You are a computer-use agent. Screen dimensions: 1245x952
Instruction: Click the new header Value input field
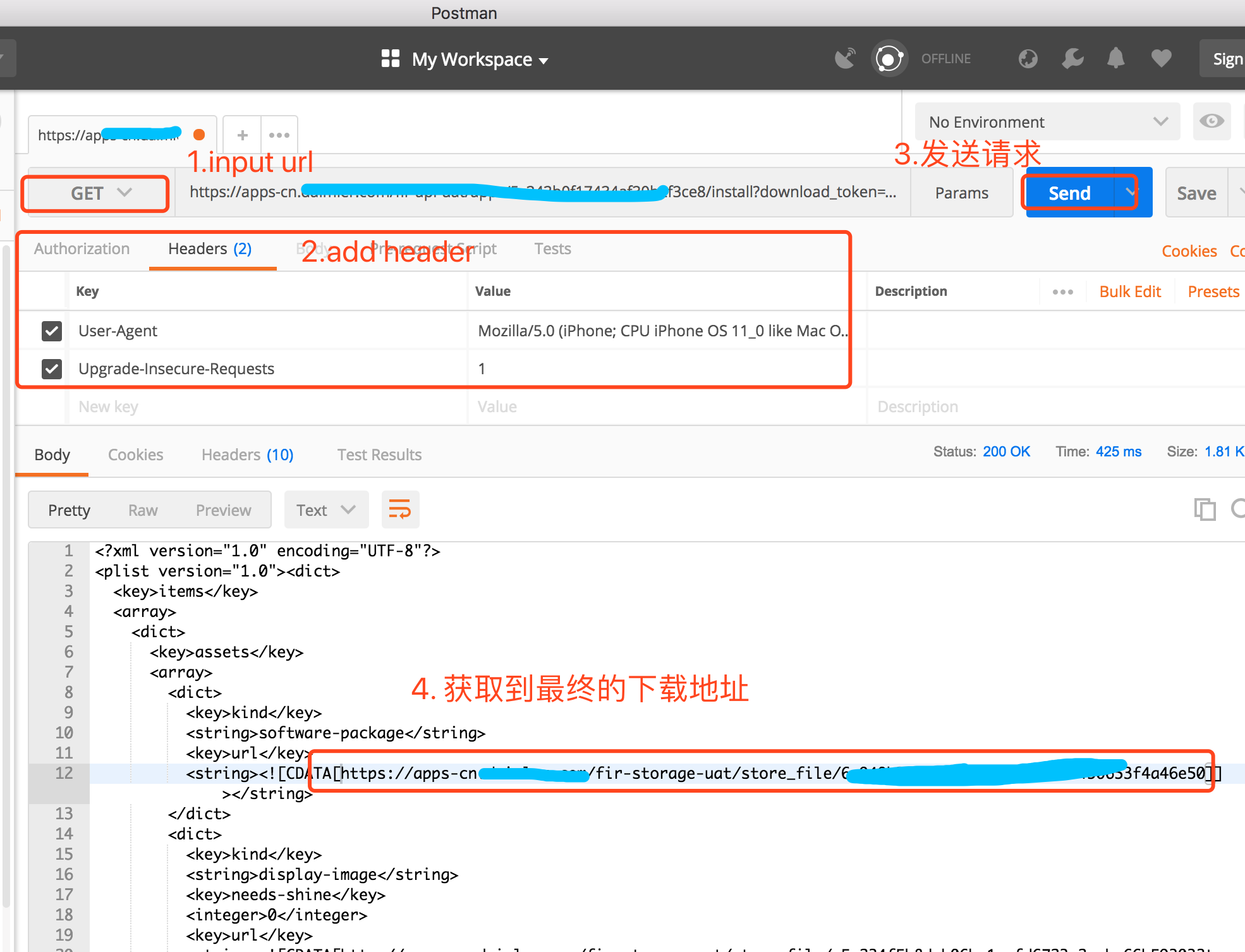pos(667,406)
